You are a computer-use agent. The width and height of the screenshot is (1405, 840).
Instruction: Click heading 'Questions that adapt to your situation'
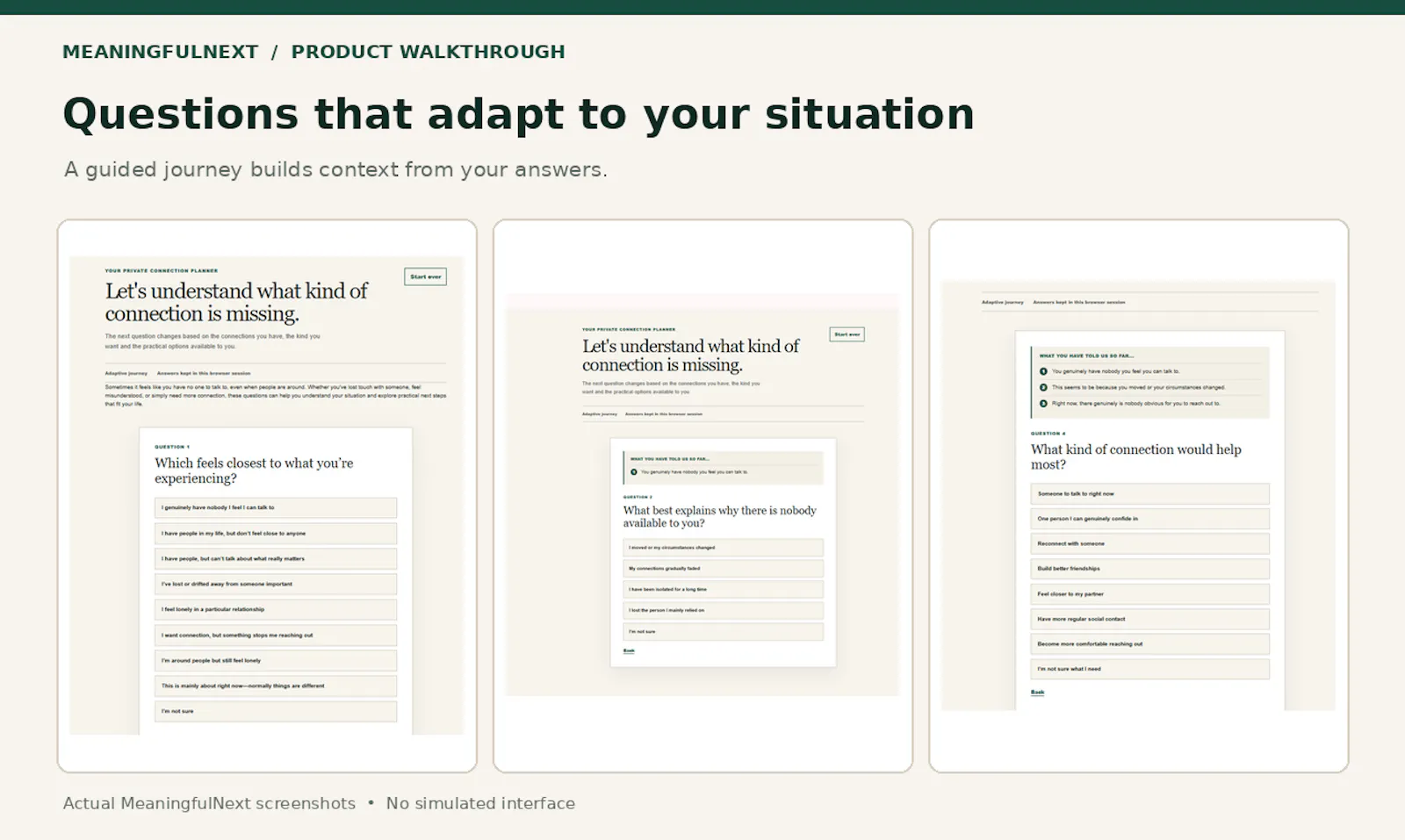tap(519, 114)
